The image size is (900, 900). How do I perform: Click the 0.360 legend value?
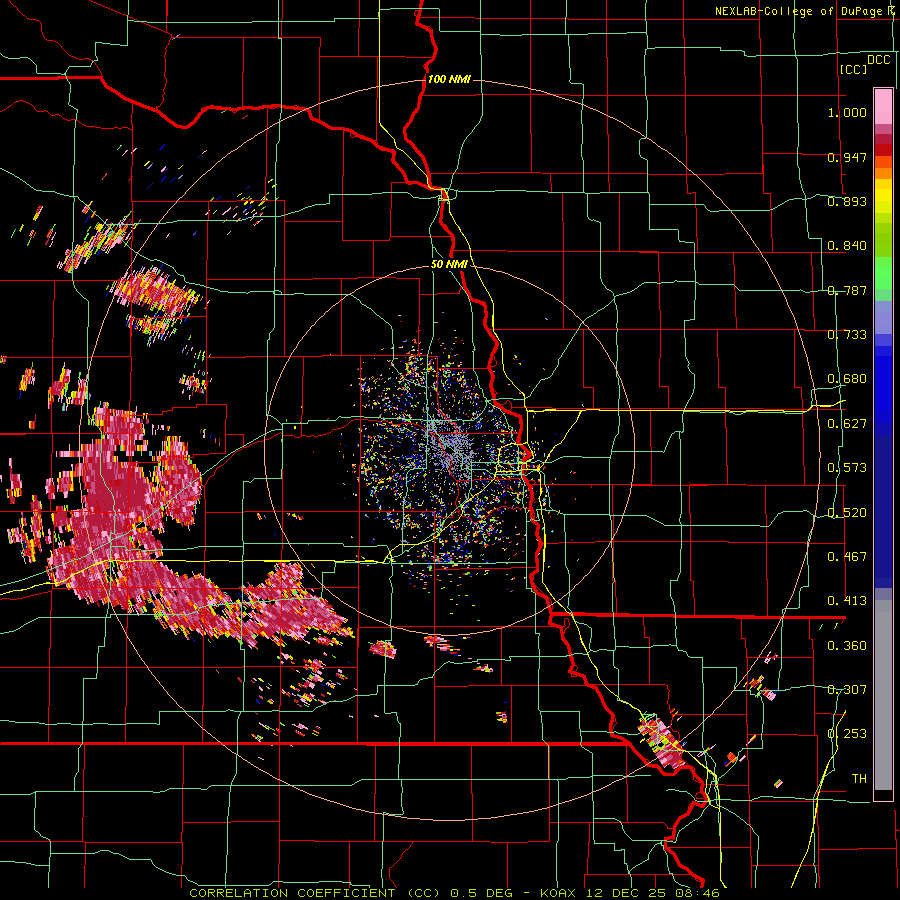[847, 646]
